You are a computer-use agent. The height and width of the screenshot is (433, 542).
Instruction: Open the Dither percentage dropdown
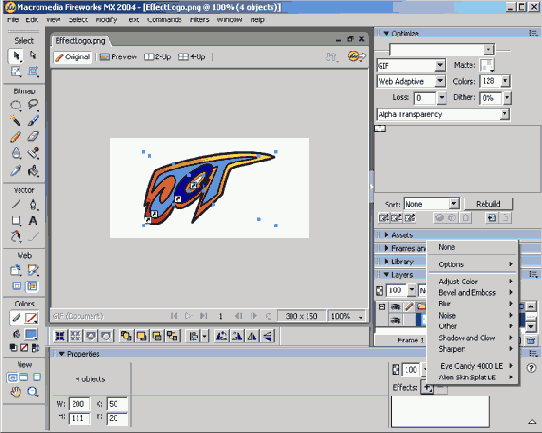506,98
